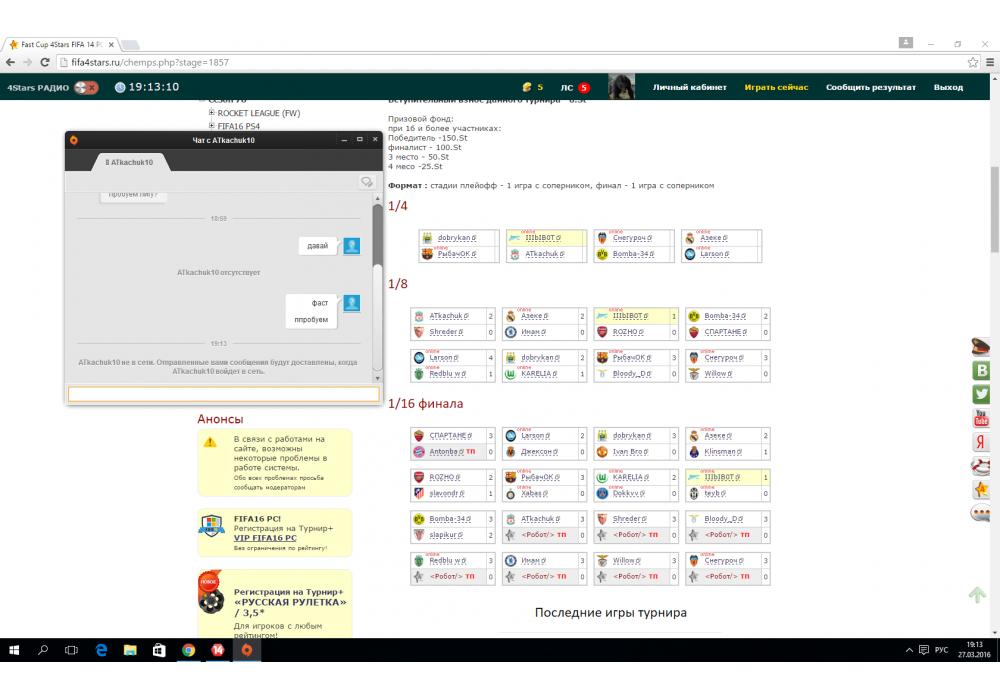Click the user avatar in the header
This screenshot has height=700, width=1000.
(620, 87)
